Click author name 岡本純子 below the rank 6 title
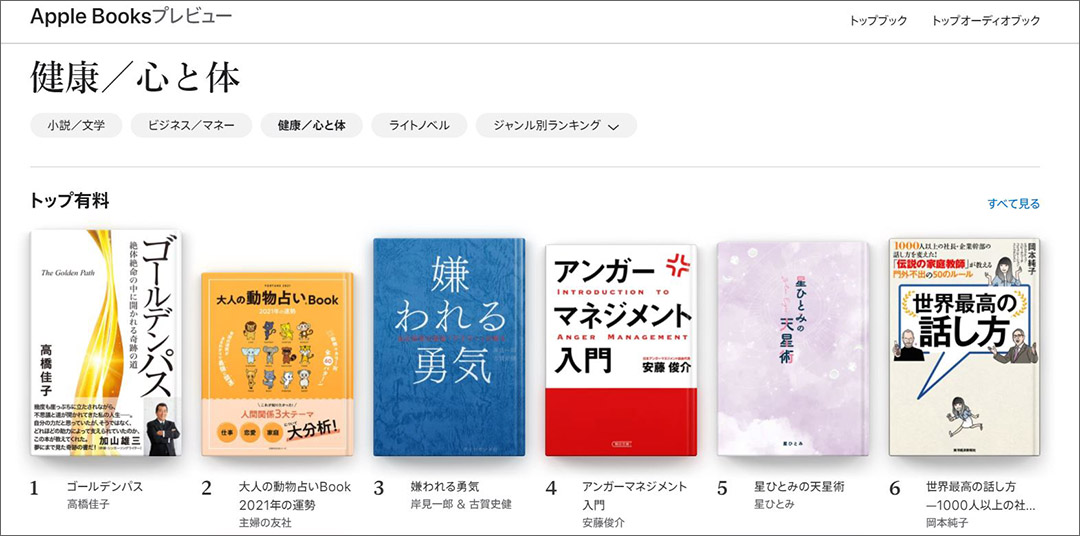The width and height of the screenshot is (1080, 536). tap(948, 522)
